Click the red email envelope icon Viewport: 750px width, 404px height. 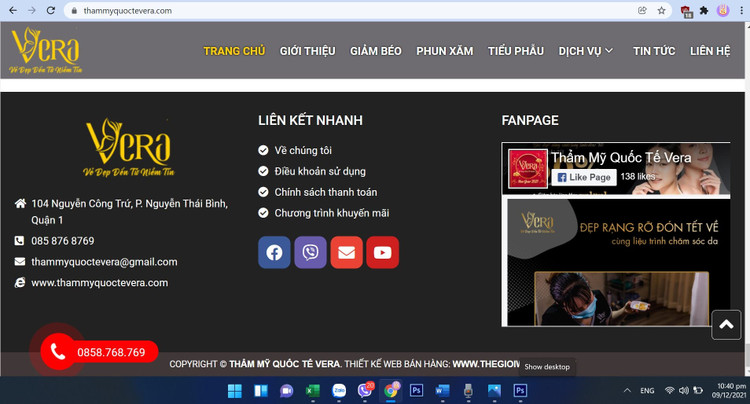tap(346, 252)
